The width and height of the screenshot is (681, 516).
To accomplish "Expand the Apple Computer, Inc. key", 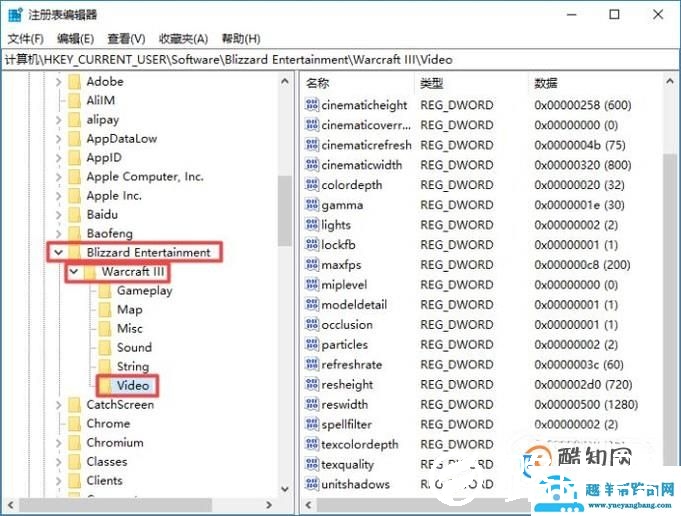I will (x=59, y=177).
